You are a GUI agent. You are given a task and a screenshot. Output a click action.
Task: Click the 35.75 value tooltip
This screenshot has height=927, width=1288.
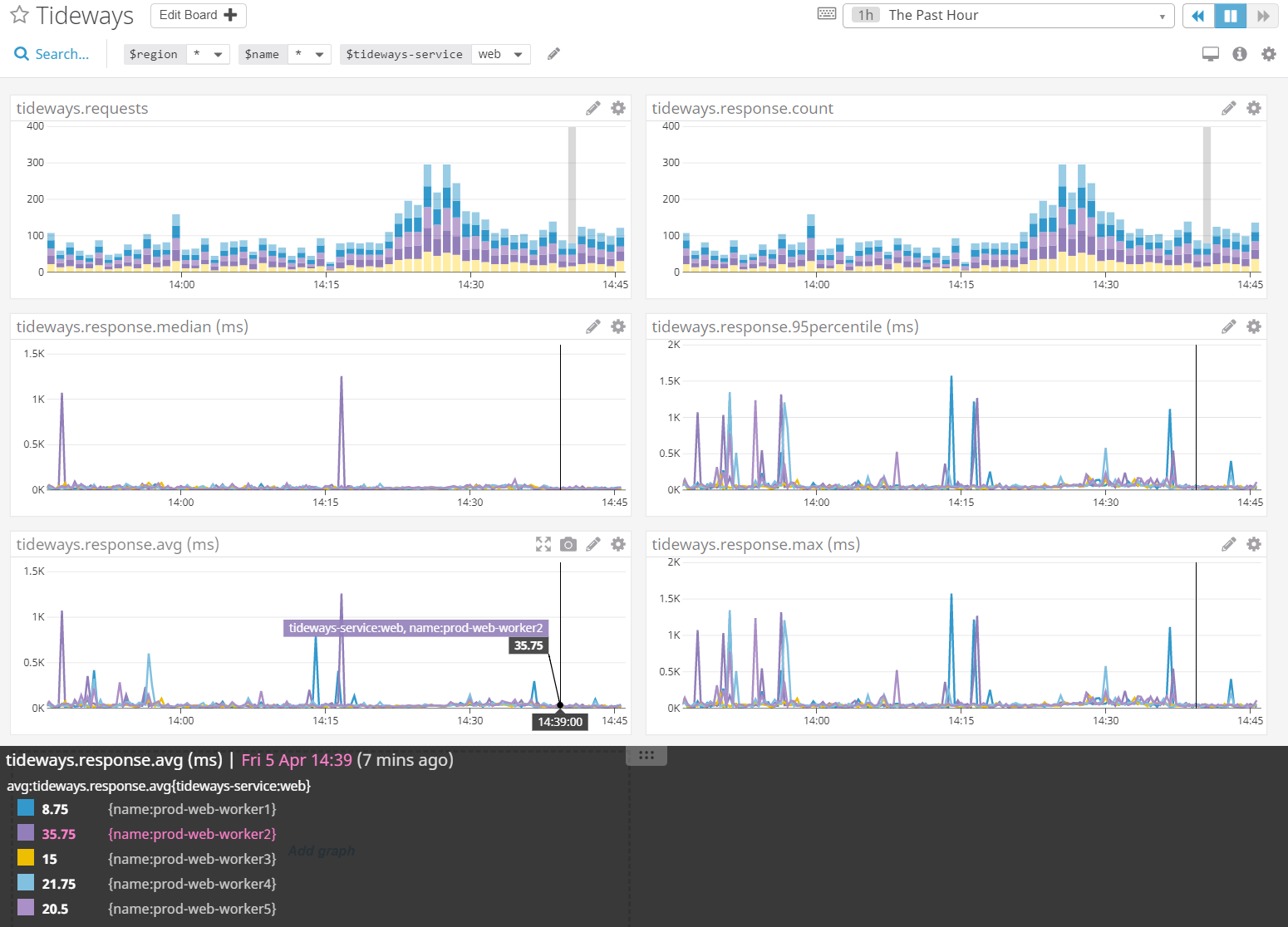[528, 645]
